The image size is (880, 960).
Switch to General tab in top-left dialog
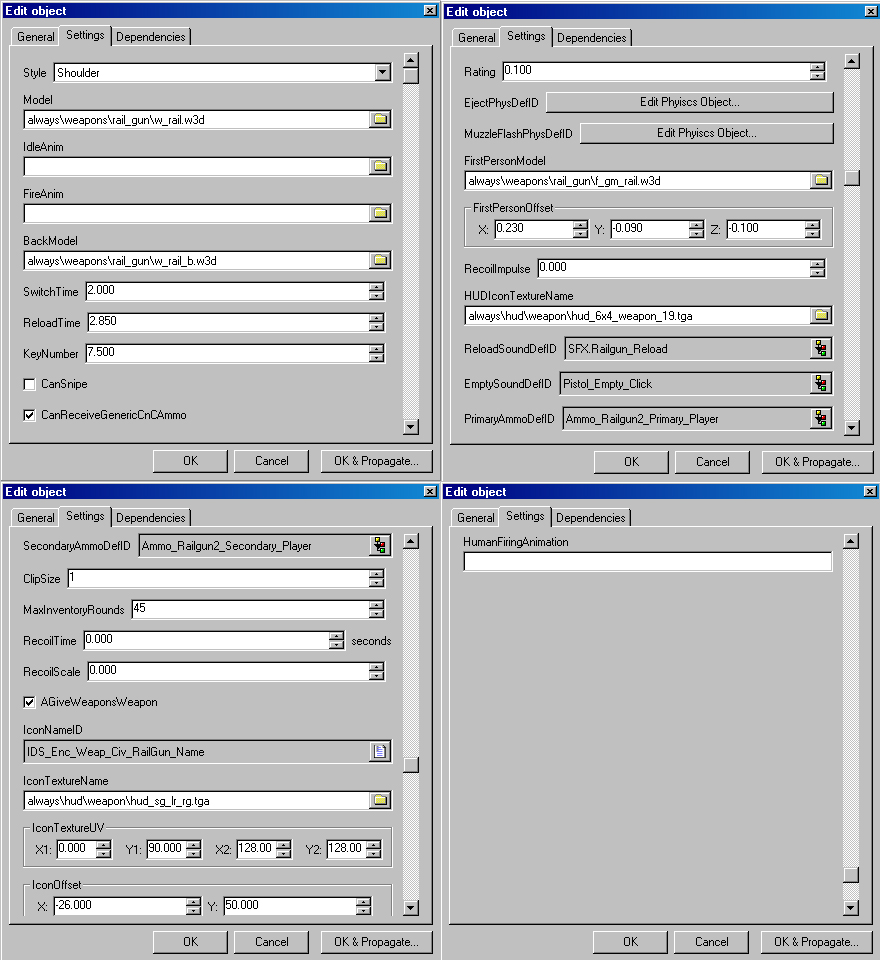[x=36, y=37]
